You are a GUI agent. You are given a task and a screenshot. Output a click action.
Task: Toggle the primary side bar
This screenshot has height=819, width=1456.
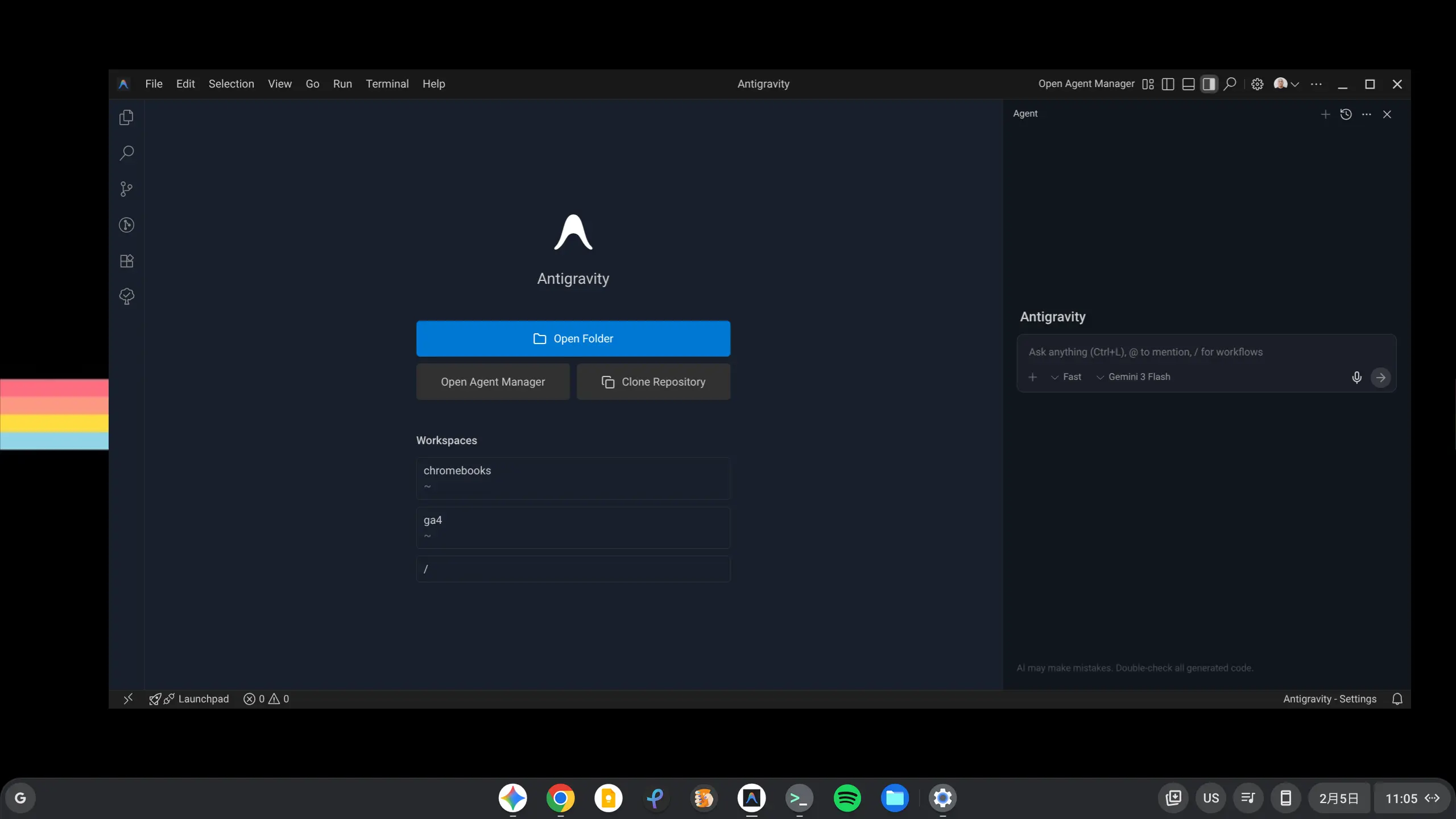(1168, 84)
